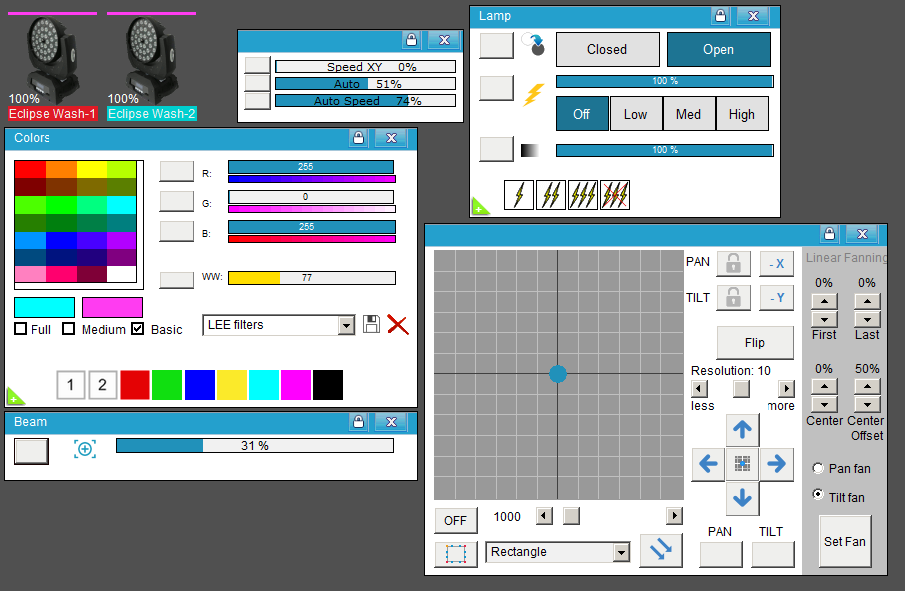Screen dimensions: 905x591
Task: Click the Open shutter button
Action: [719, 50]
